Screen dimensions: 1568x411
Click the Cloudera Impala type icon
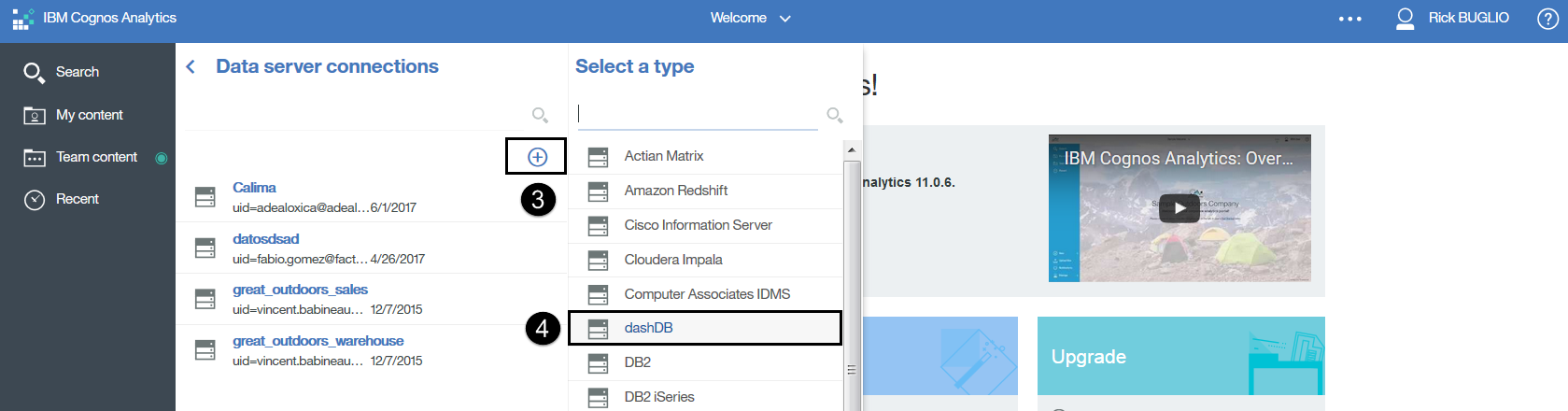click(x=598, y=261)
